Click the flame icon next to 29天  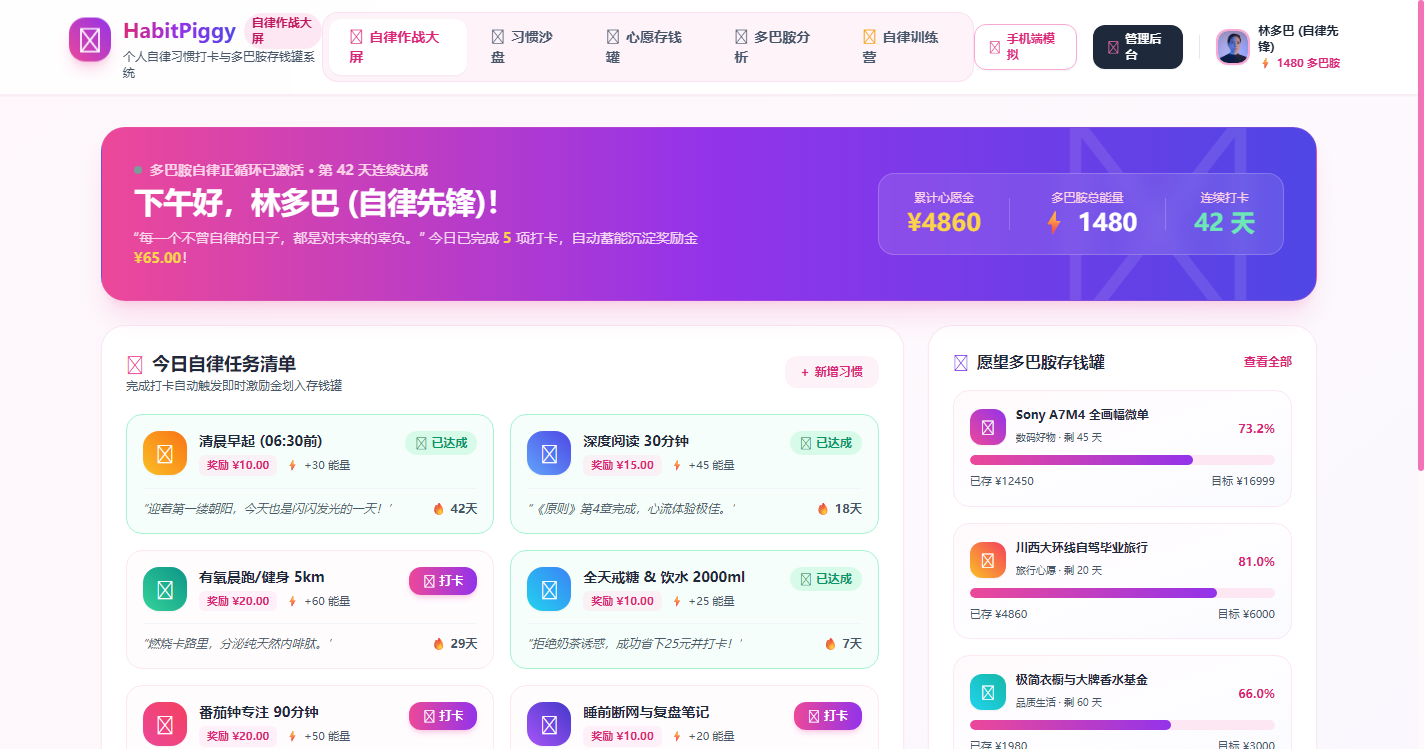[x=438, y=644]
